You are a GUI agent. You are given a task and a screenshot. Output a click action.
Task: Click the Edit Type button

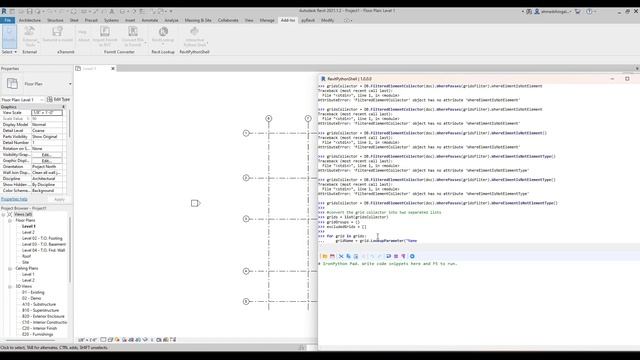point(59,99)
